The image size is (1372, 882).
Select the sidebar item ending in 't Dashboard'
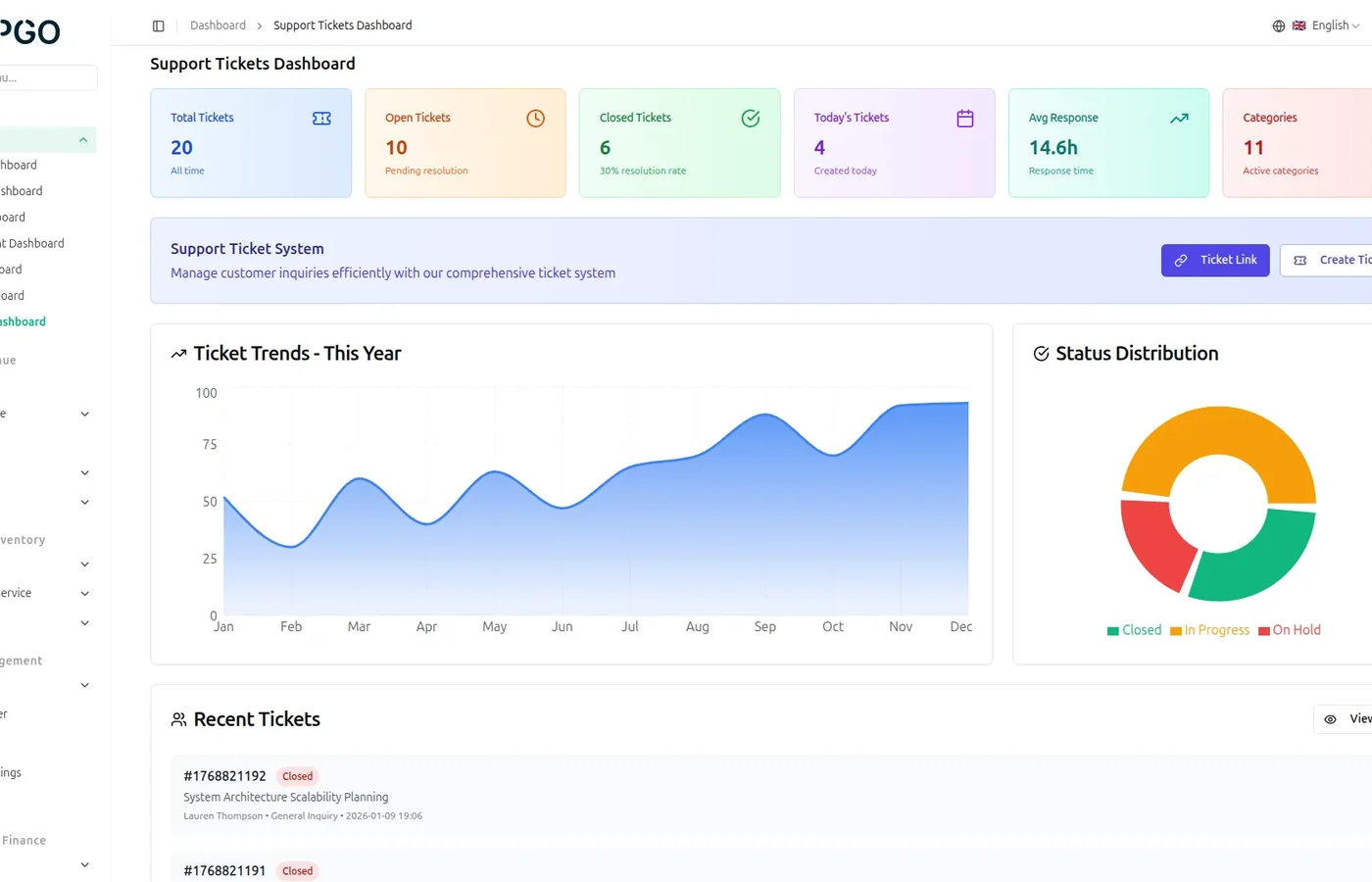[x=32, y=243]
